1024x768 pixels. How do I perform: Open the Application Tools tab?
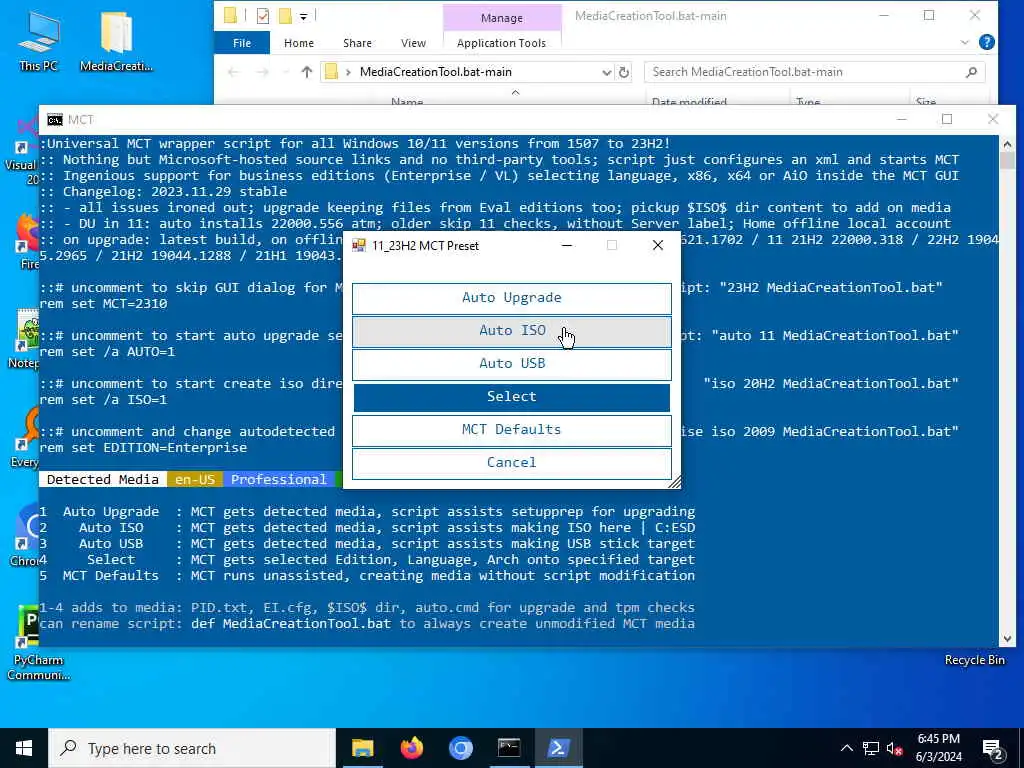click(501, 43)
